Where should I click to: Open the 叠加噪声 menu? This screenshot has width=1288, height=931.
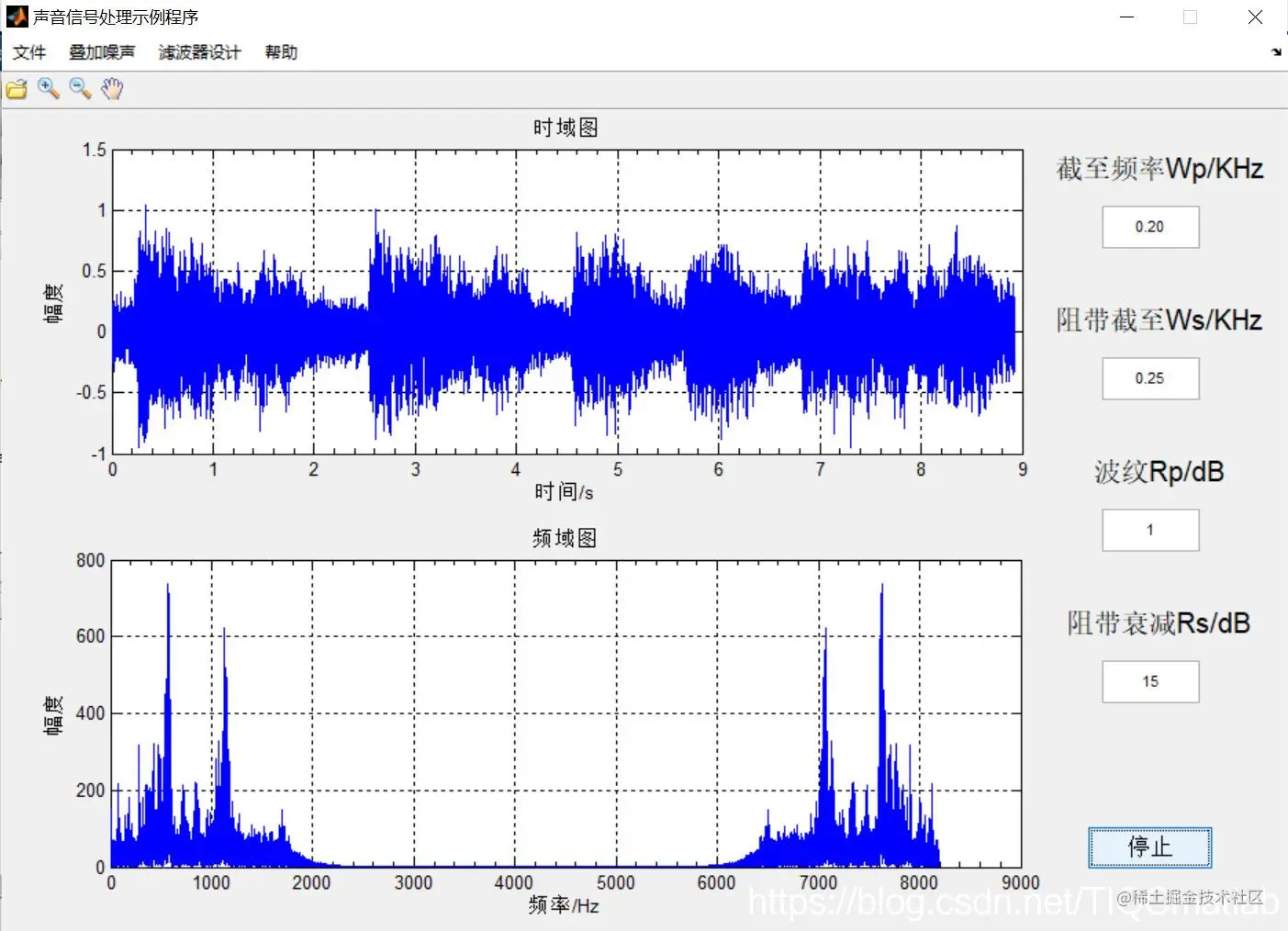102,52
